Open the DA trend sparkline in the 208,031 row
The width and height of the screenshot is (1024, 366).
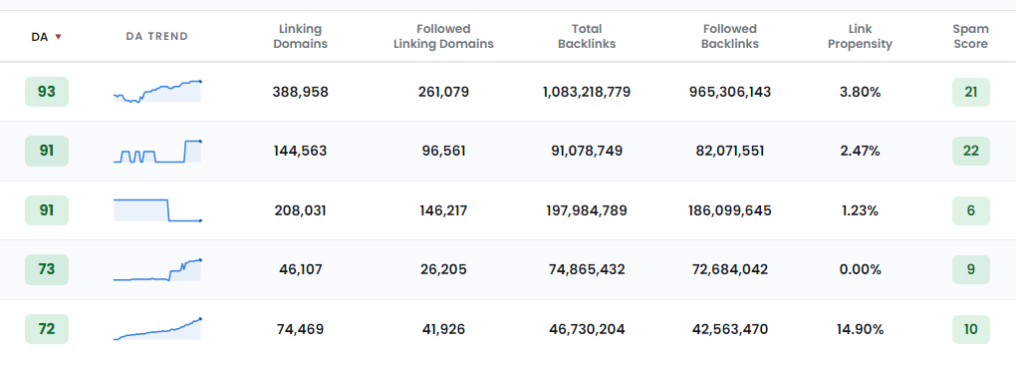[x=157, y=210]
